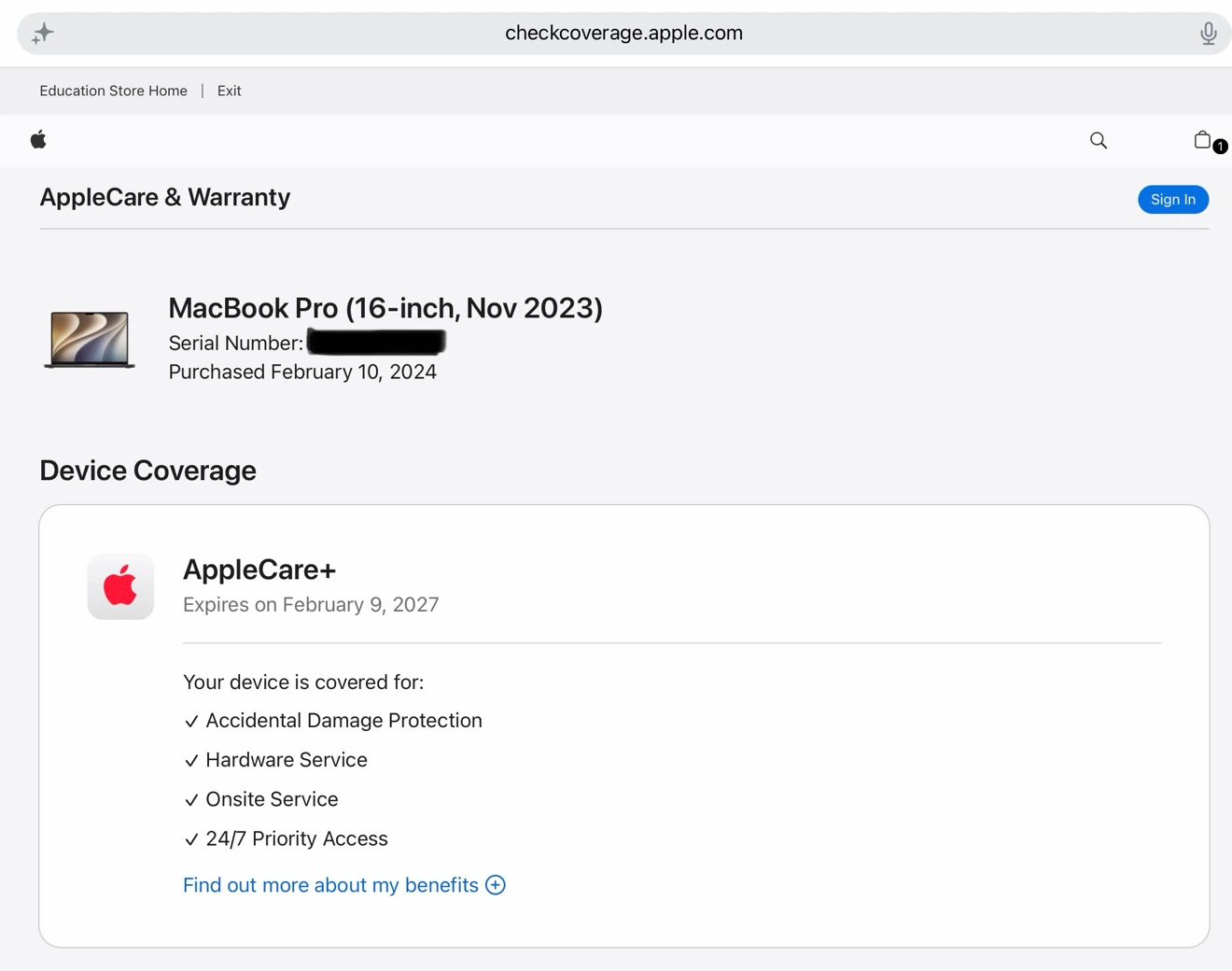The image size is (1232, 971).
Task: Tap the microphone icon in address bar
Action: [x=1208, y=34]
